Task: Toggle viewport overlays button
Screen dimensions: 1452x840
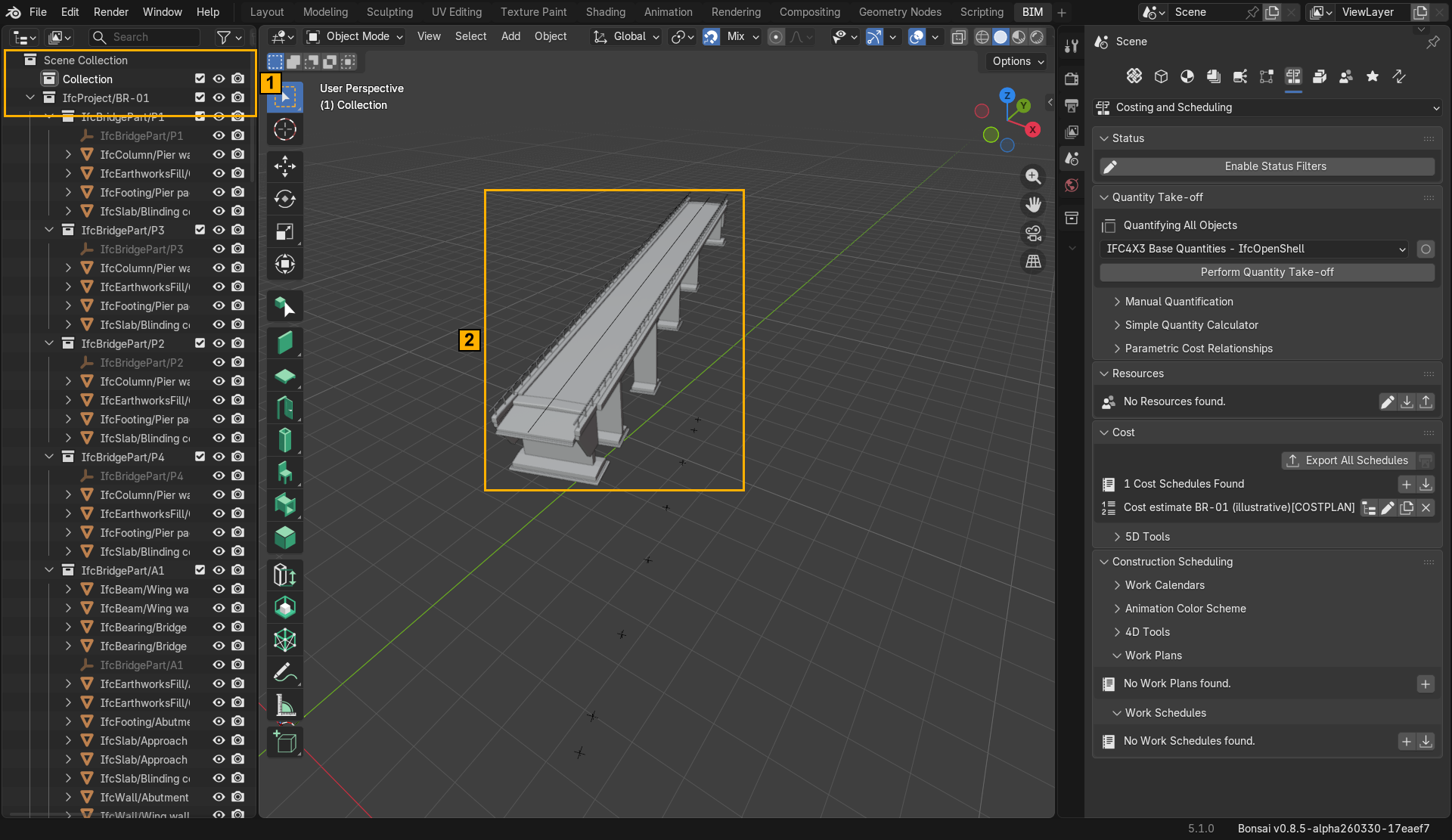Action: (917, 36)
